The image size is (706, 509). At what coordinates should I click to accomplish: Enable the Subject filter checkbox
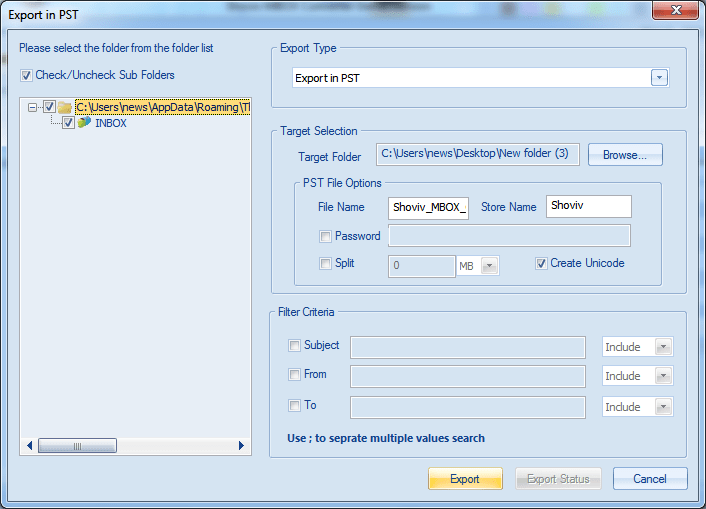pos(294,346)
